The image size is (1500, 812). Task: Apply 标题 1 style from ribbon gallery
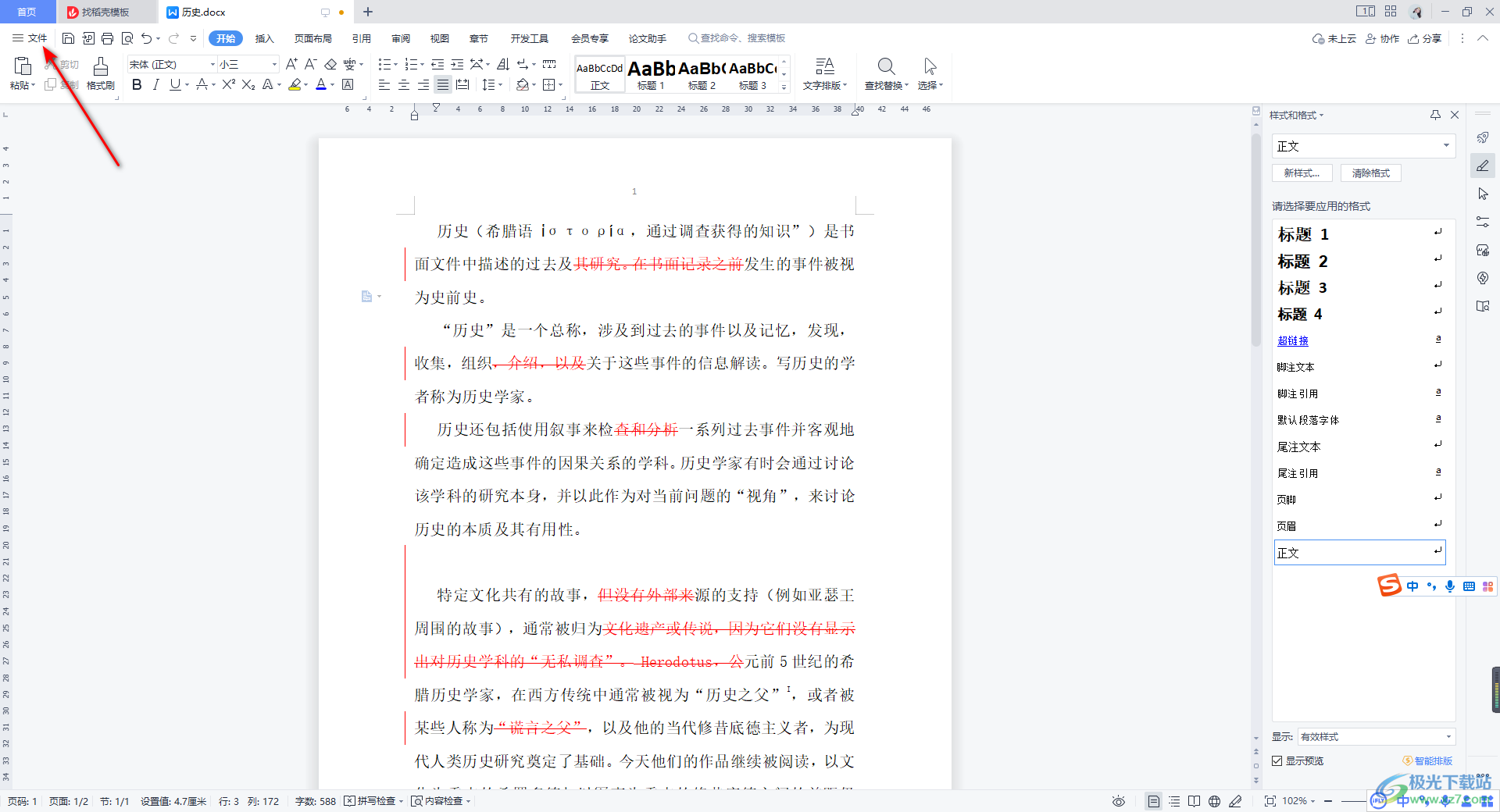coord(651,74)
